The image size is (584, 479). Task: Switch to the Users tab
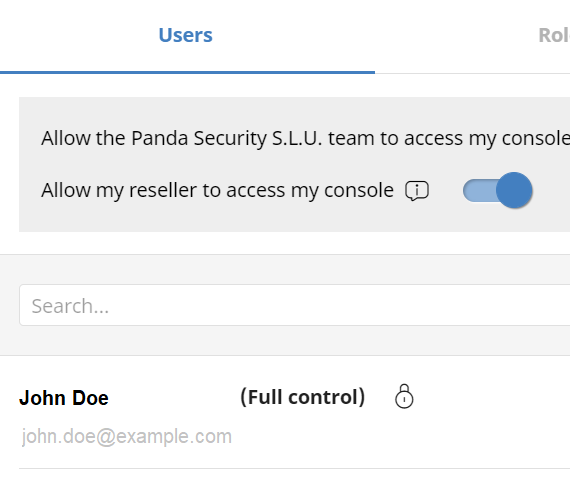185,35
